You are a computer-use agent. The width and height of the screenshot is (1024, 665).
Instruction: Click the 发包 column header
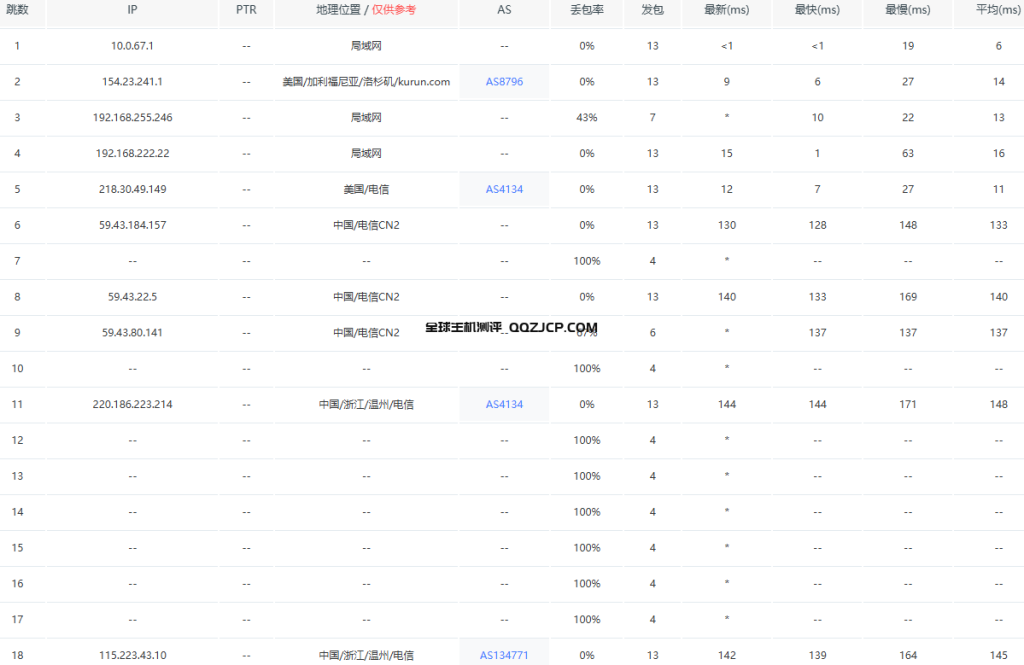[652, 13]
